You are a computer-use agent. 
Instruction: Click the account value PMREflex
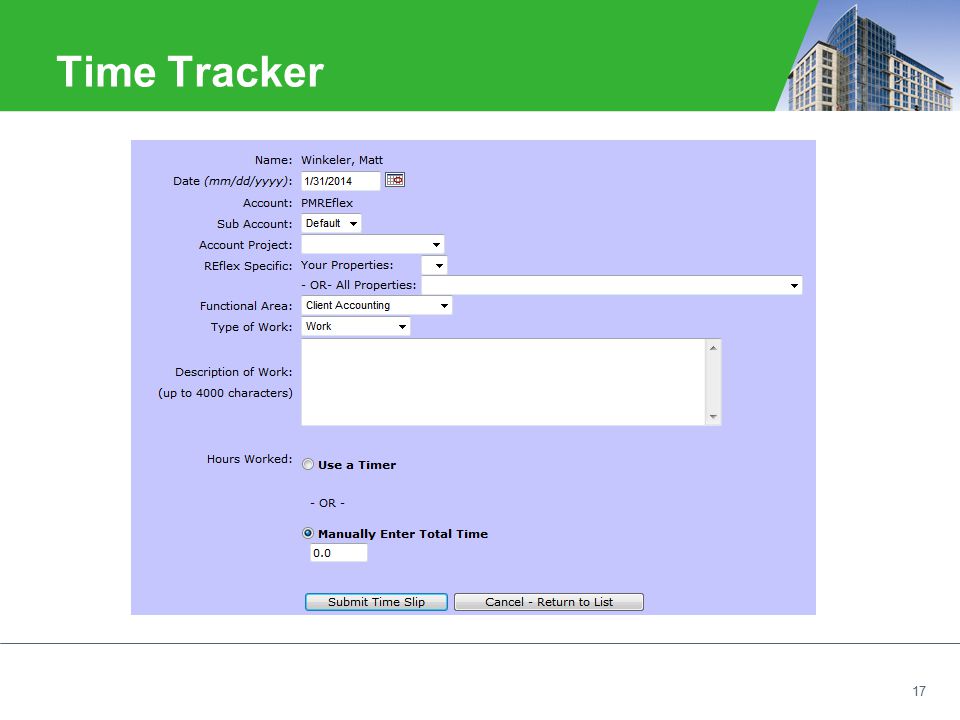click(x=327, y=203)
